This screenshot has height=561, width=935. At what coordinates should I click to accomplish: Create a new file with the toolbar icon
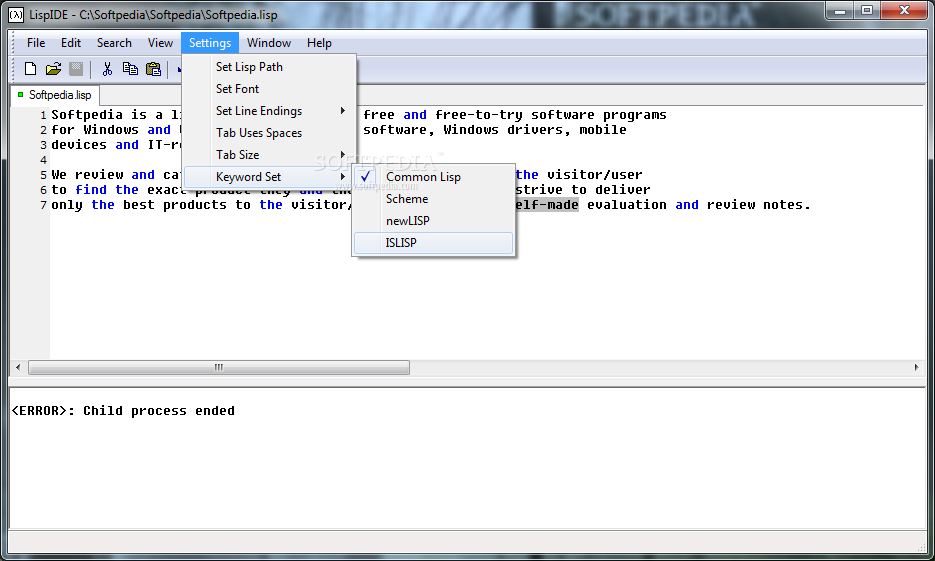30,69
